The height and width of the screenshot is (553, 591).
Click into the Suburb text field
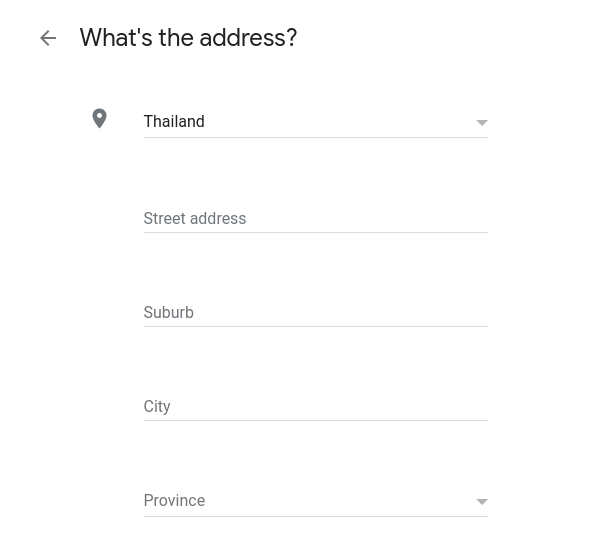click(x=316, y=312)
